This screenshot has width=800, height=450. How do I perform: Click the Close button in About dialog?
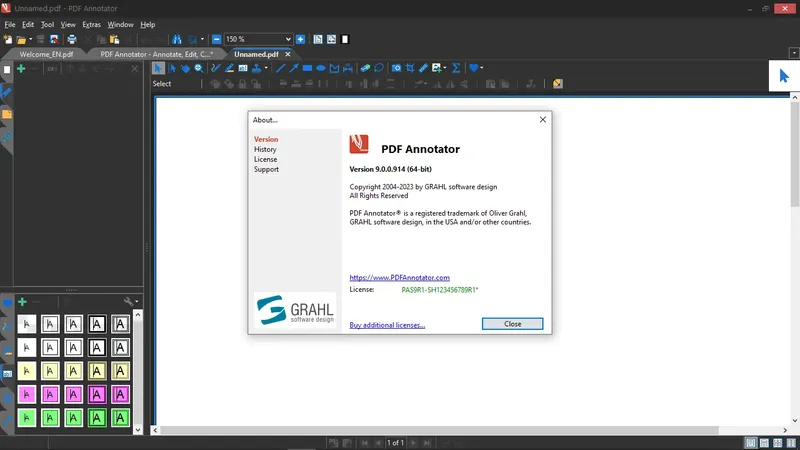[x=512, y=324]
